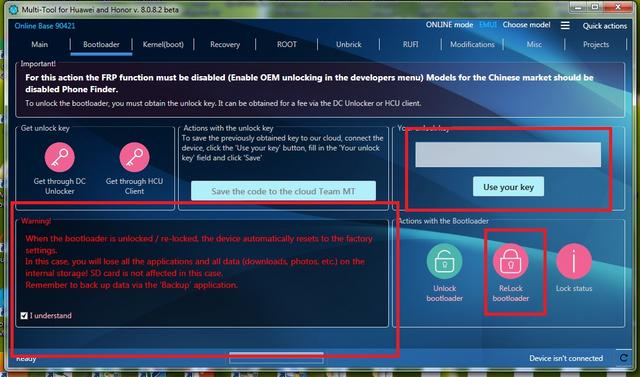Open the hamburger menu icon
This screenshot has width=640, height=377.
[x=565, y=25]
